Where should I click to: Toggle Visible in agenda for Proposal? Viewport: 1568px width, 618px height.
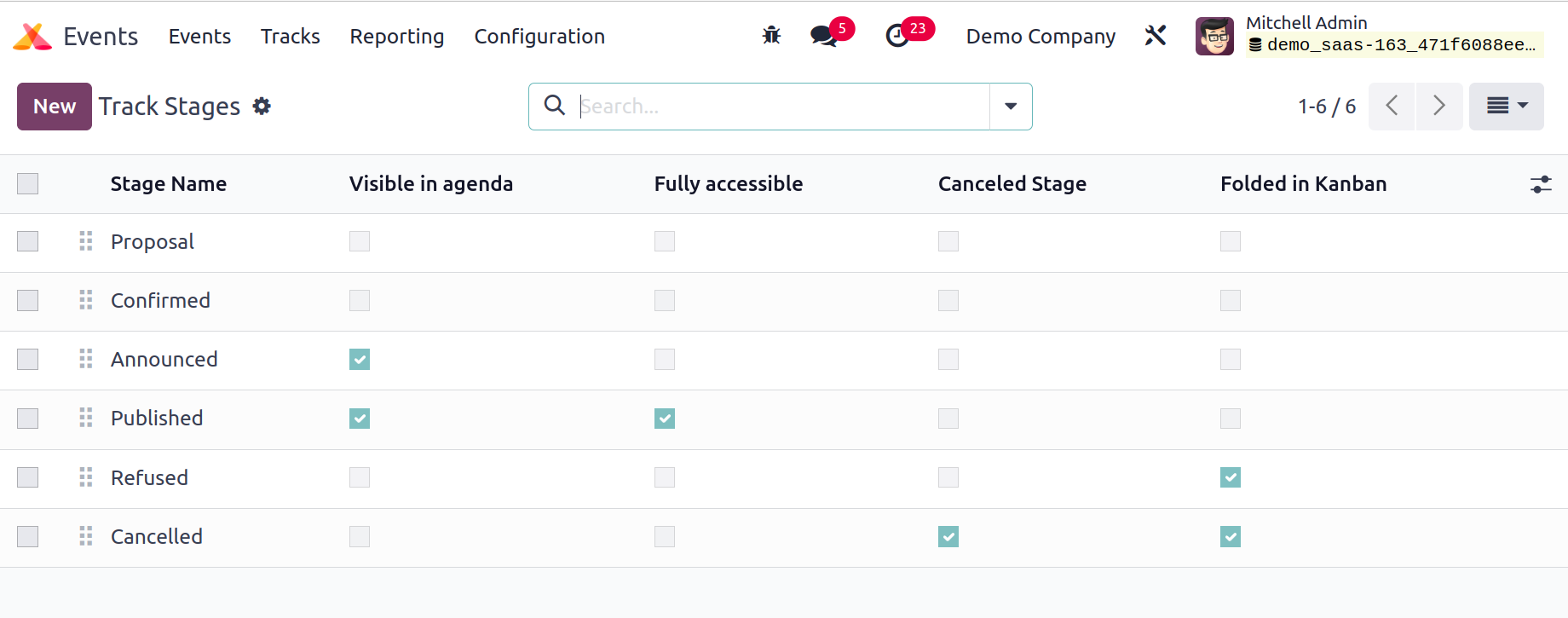point(360,241)
